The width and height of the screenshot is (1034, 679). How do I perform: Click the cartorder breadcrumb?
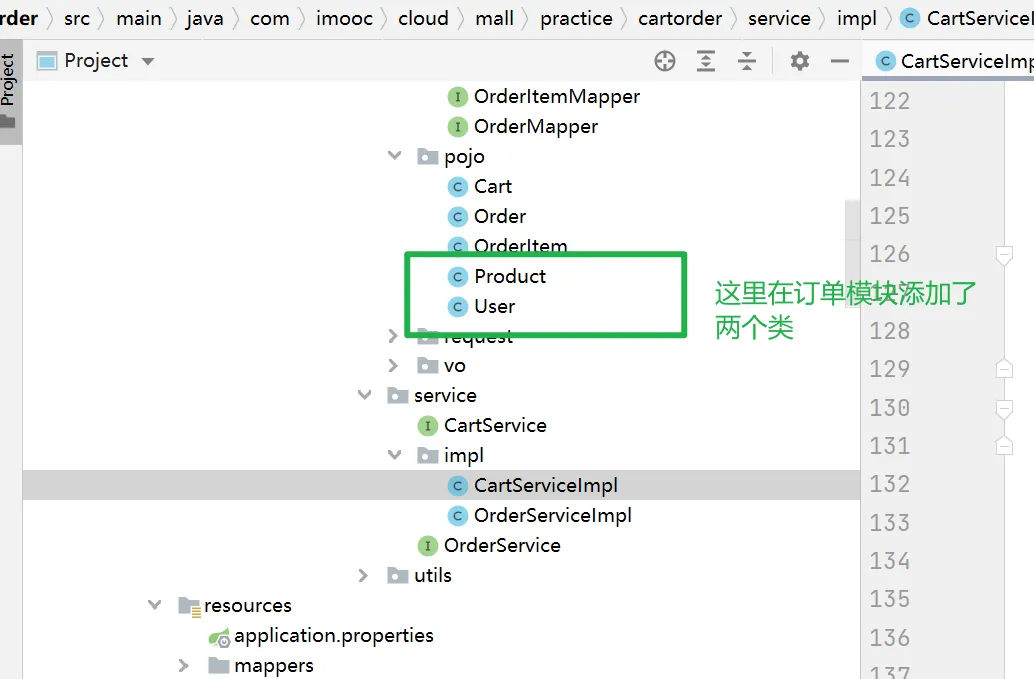click(680, 18)
